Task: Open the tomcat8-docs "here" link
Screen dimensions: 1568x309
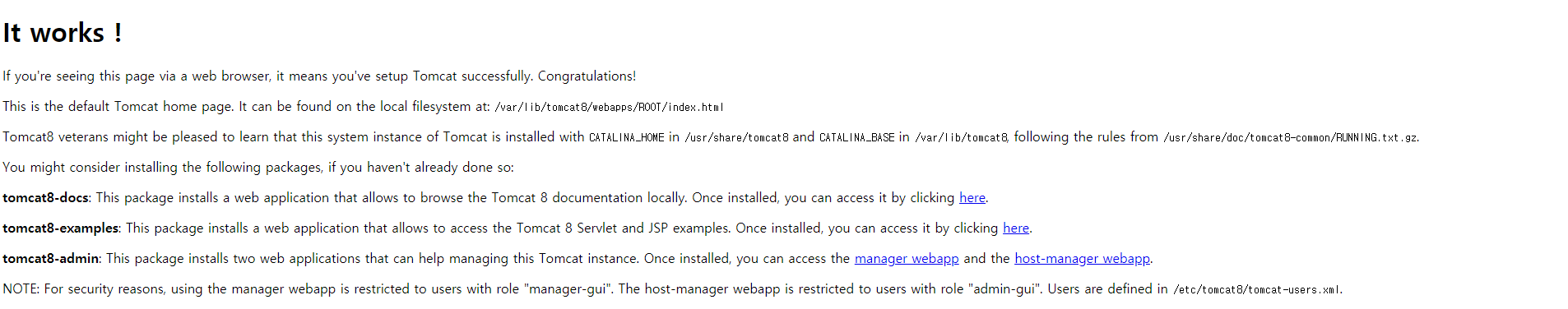Action: coord(972,198)
